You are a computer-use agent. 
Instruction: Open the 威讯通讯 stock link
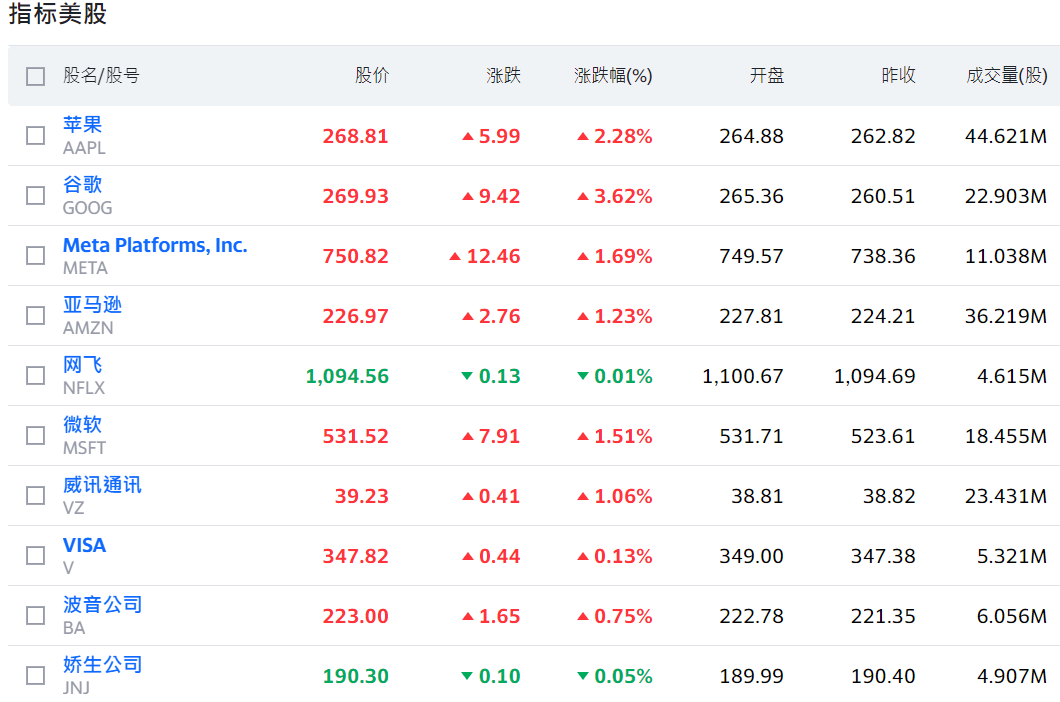[102, 485]
